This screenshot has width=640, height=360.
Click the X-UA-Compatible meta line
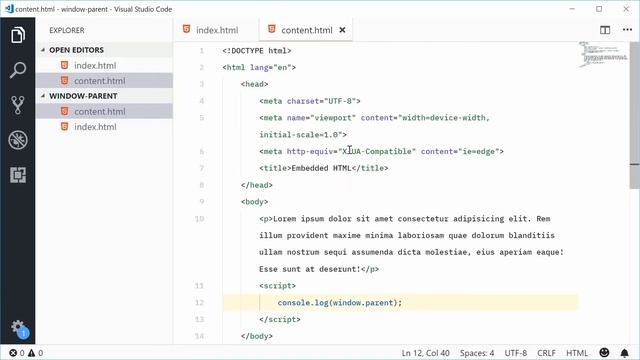click(382, 151)
